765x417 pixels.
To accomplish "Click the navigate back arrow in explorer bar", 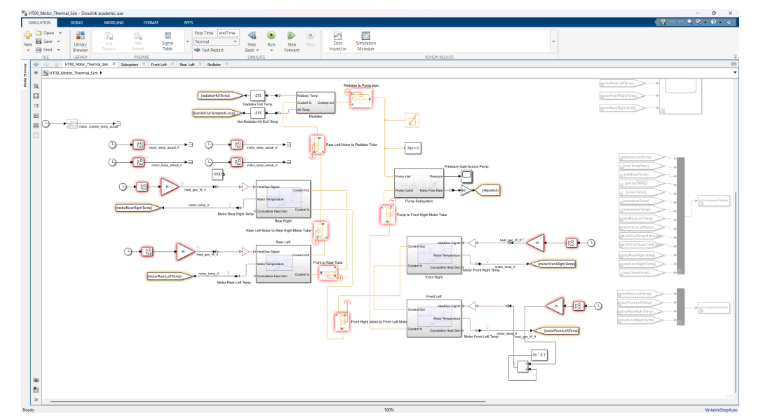I will tap(36, 64).
